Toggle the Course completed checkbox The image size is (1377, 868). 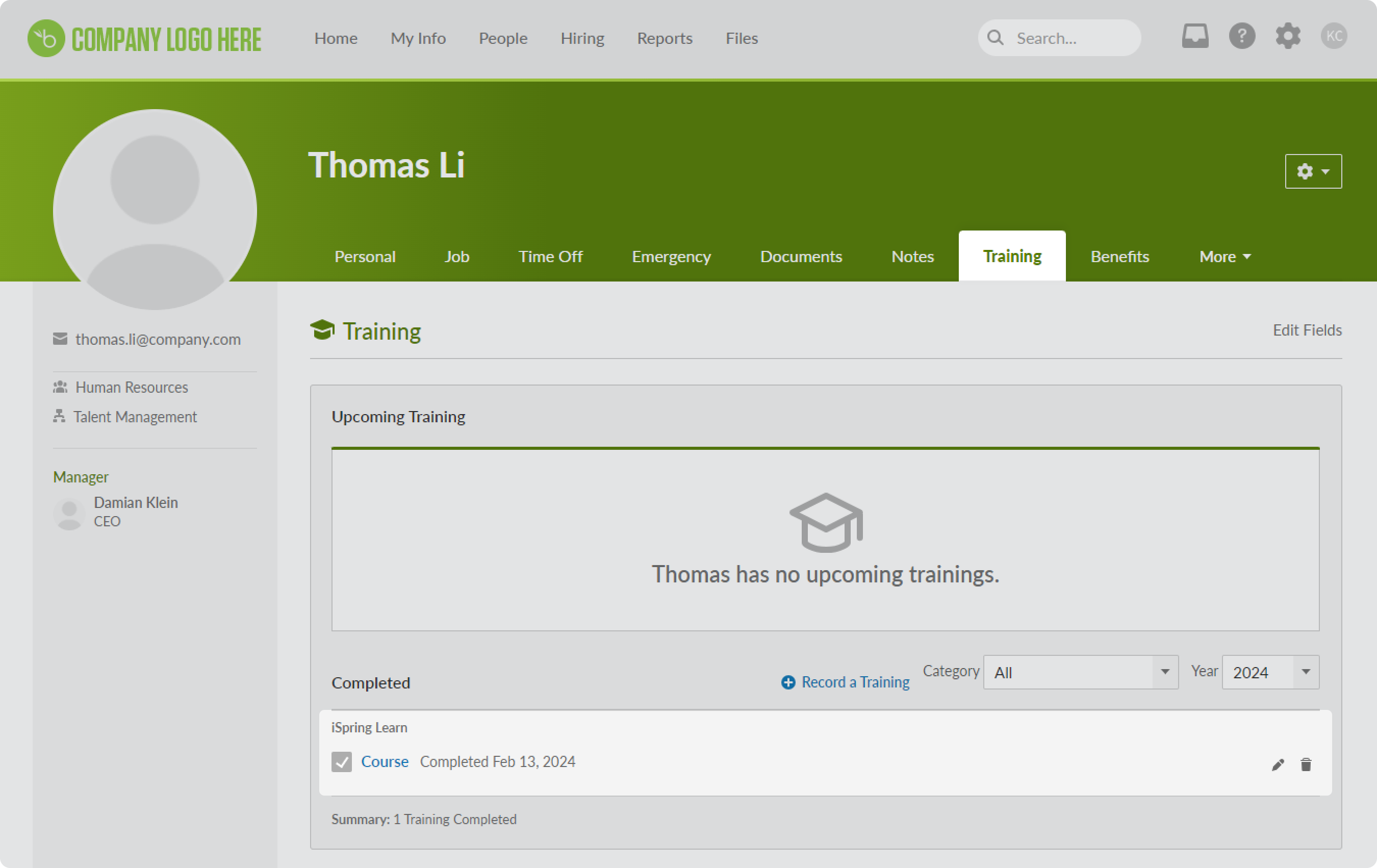[x=341, y=761]
